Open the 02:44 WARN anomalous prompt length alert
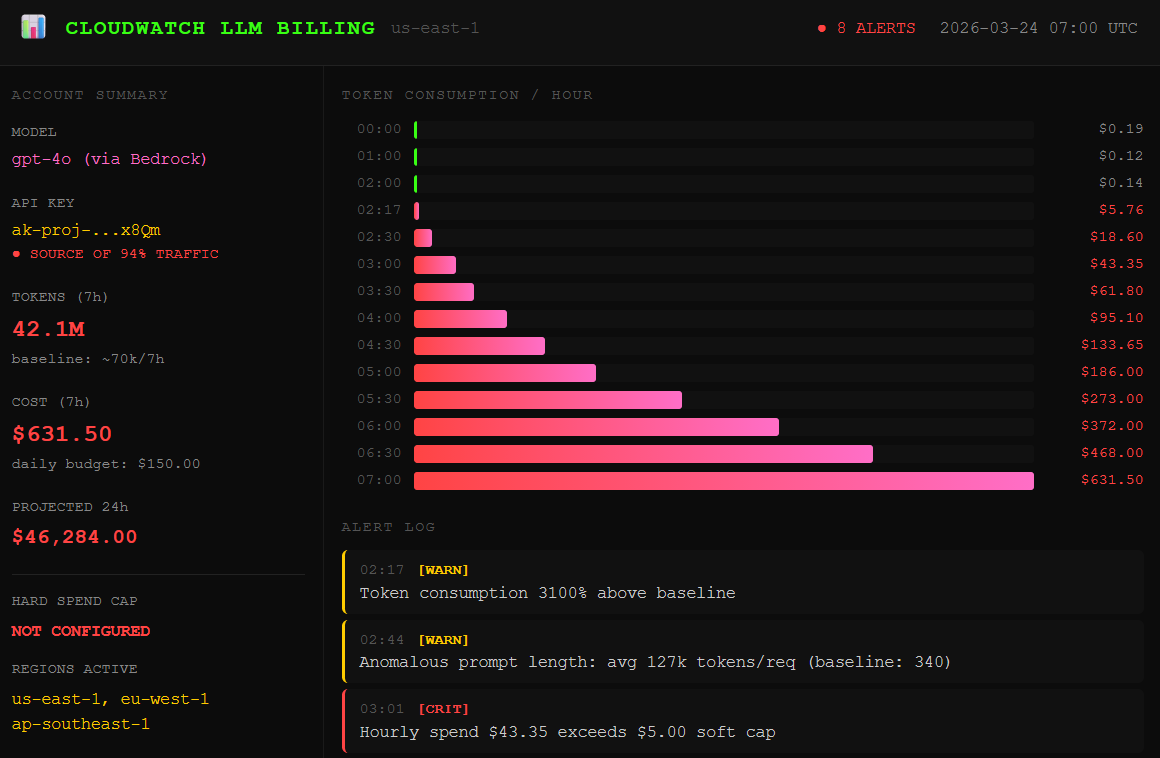 pos(743,652)
